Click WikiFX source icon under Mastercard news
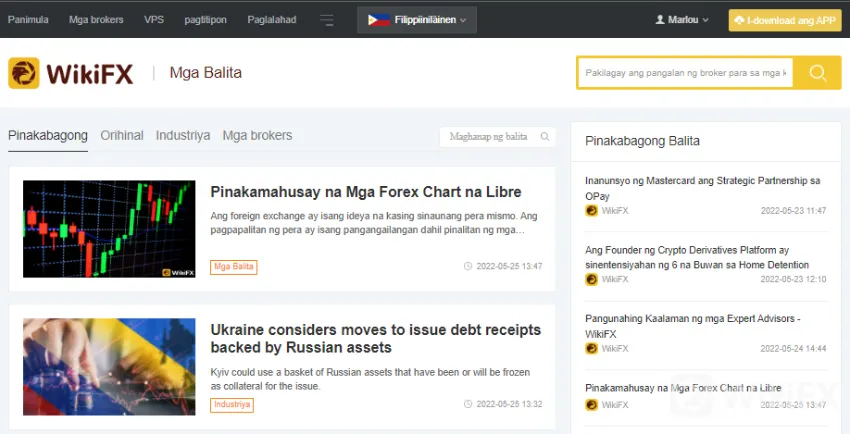 [x=591, y=210]
